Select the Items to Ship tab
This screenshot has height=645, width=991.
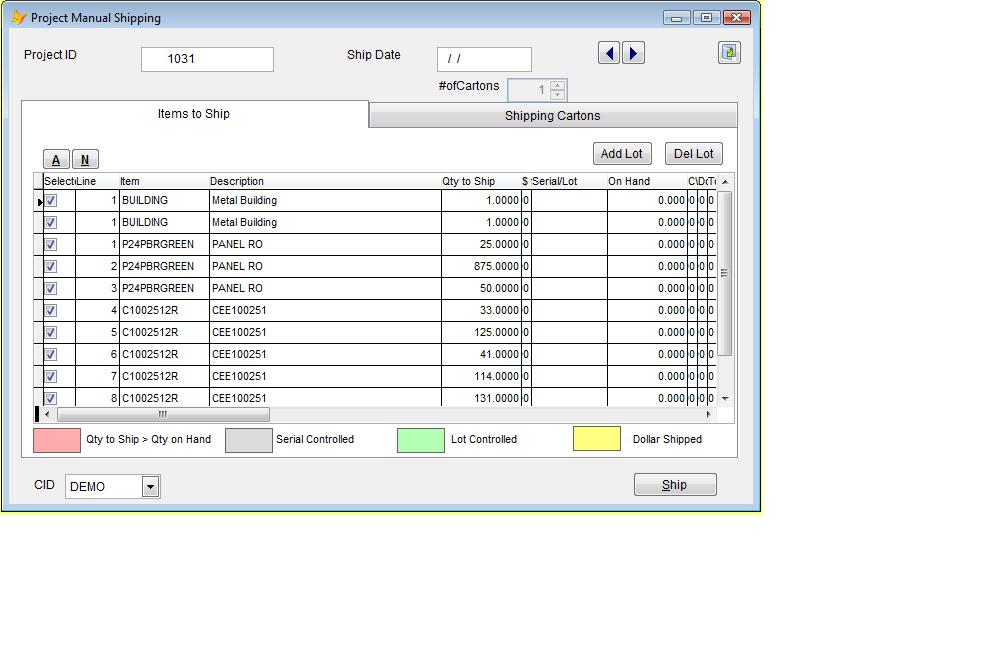[194, 114]
